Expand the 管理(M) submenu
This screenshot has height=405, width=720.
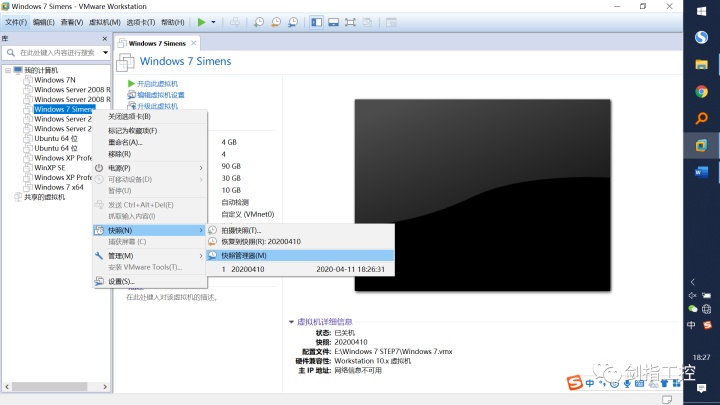pos(150,256)
